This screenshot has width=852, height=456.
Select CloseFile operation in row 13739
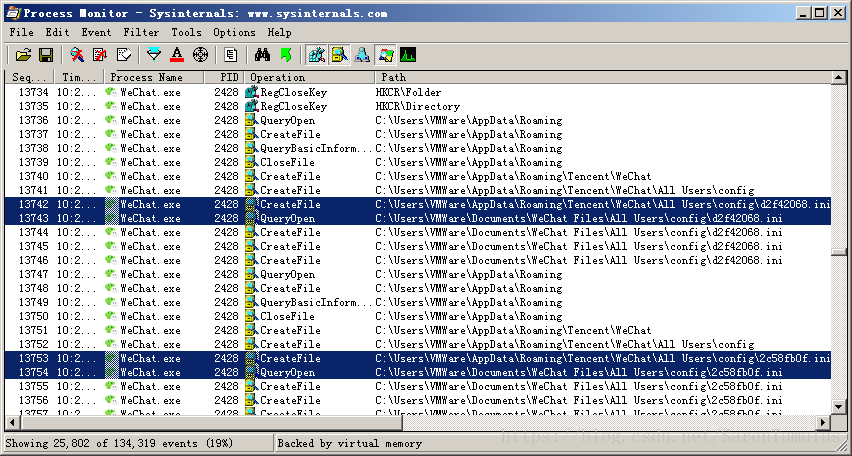pos(287,163)
